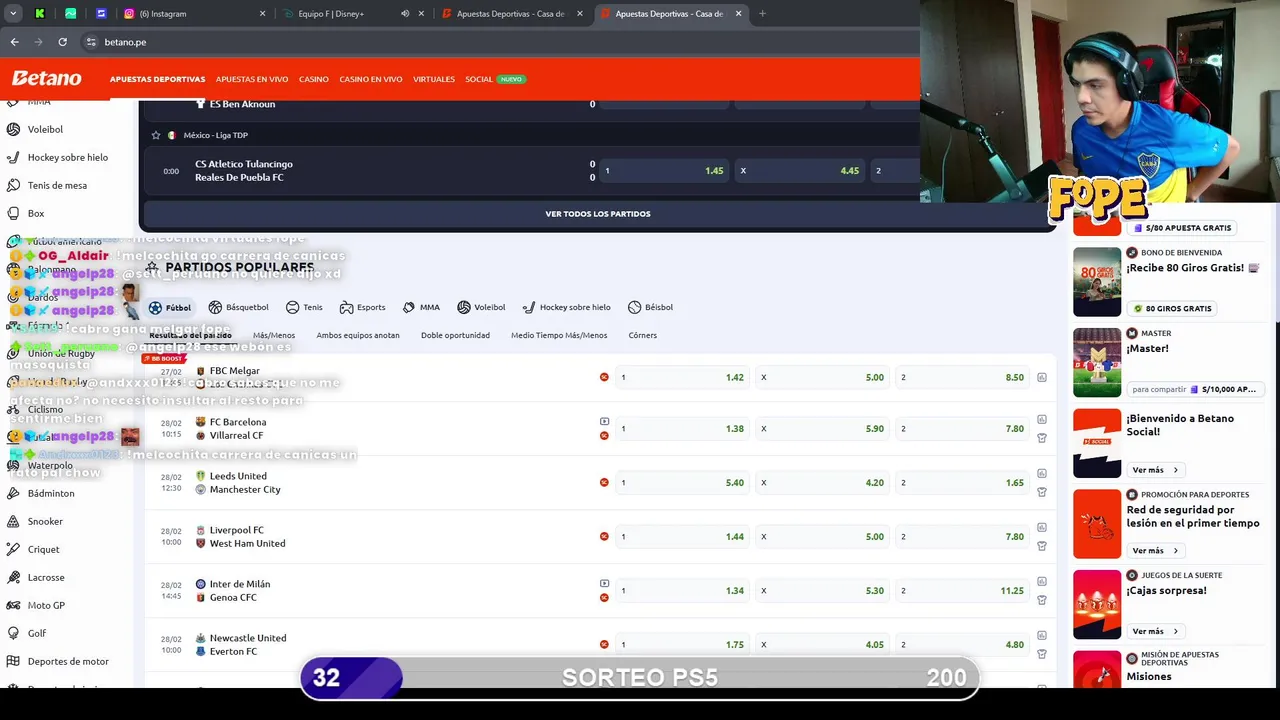Open bet builder shirt icon for Barcelona match
The width and height of the screenshot is (1280, 720).
1041,438
